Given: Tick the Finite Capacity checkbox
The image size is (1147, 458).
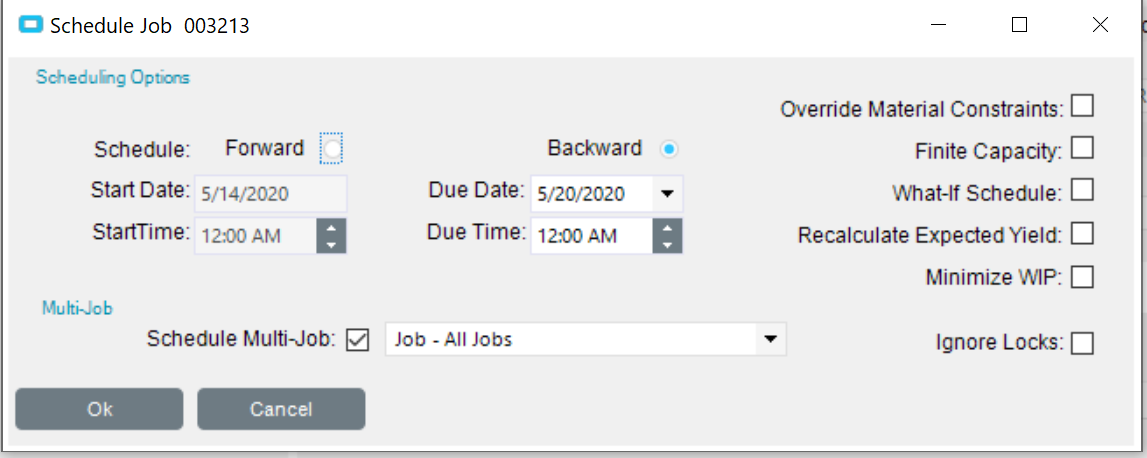Looking at the screenshot, I should [x=1082, y=148].
